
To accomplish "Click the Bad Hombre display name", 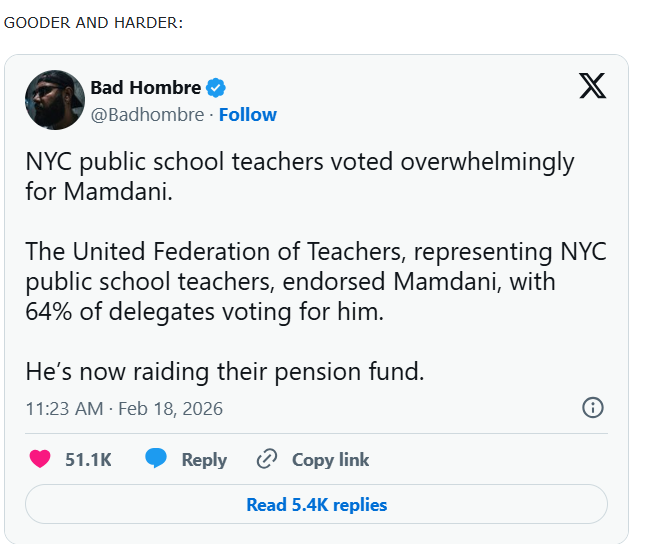I will click(145, 88).
